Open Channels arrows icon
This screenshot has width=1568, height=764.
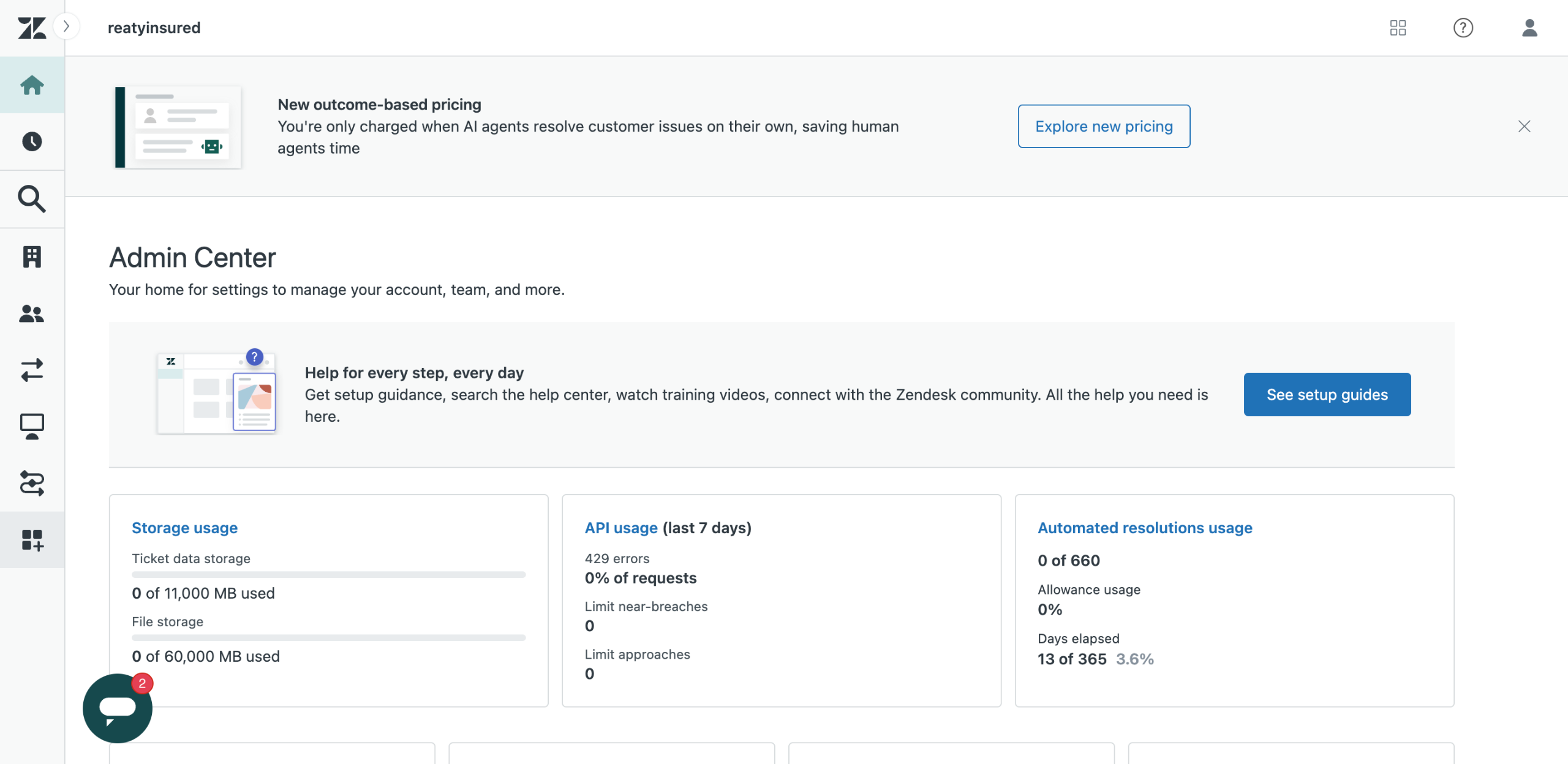click(x=32, y=370)
